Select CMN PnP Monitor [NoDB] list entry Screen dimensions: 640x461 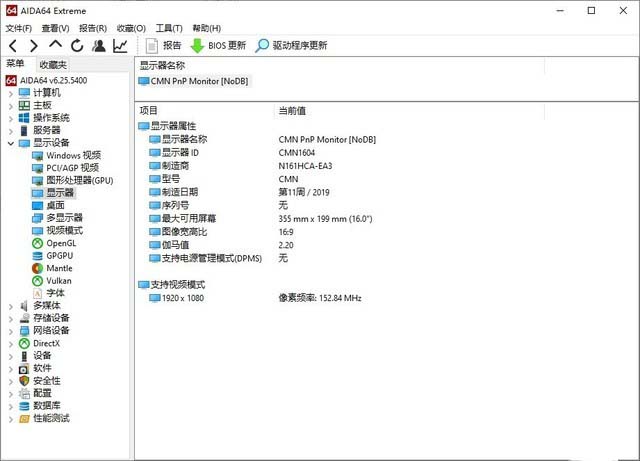pyautogui.click(x=193, y=81)
